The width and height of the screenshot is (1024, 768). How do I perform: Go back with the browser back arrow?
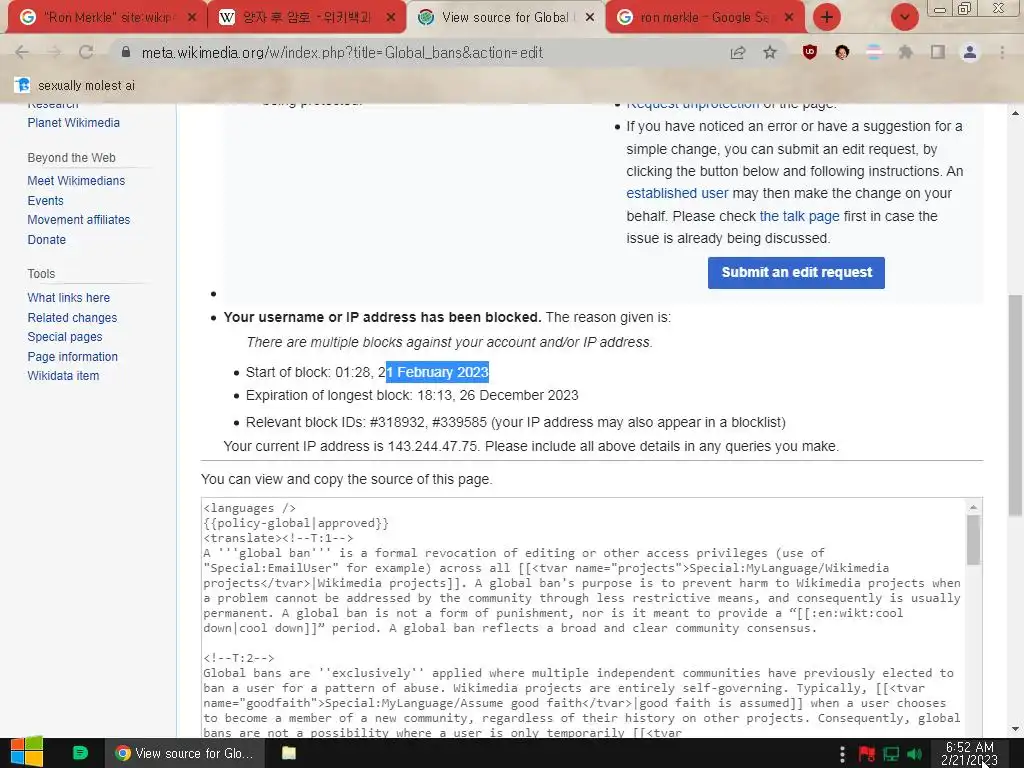point(22,52)
